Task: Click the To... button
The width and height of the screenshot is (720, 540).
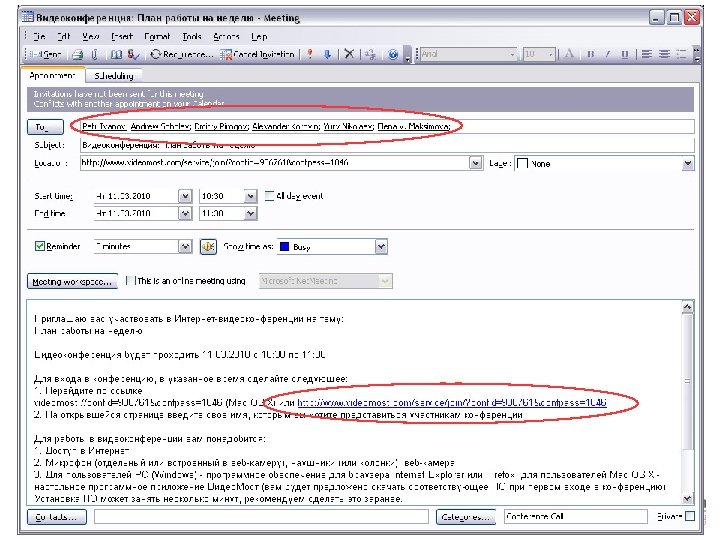Action: (x=45, y=127)
